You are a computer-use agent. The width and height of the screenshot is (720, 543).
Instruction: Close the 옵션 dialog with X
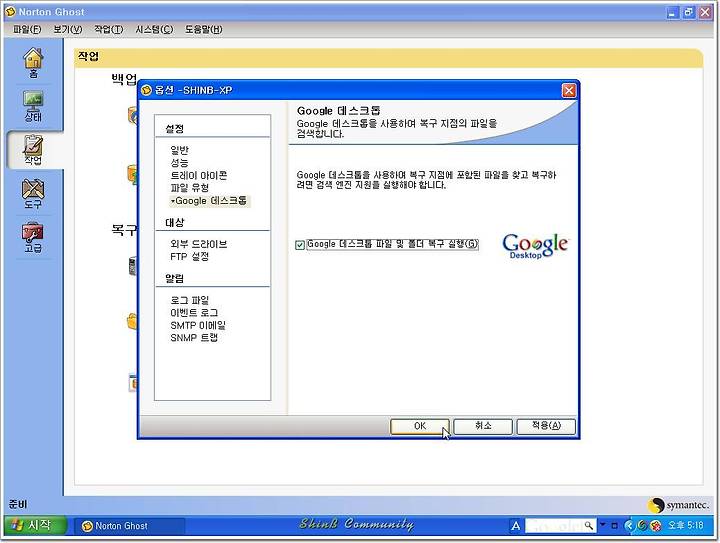(x=569, y=90)
